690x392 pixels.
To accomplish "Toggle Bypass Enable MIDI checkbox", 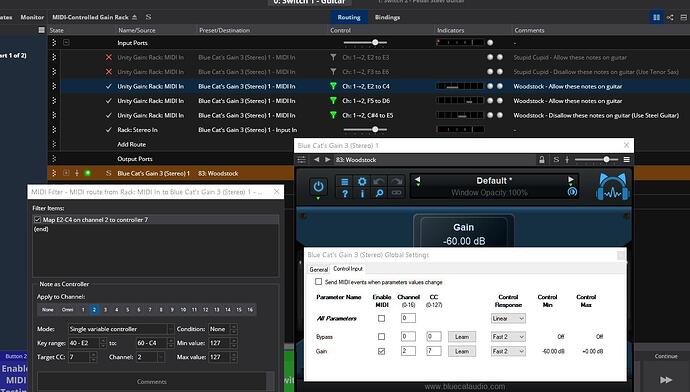I will pyautogui.click(x=382, y=337).
